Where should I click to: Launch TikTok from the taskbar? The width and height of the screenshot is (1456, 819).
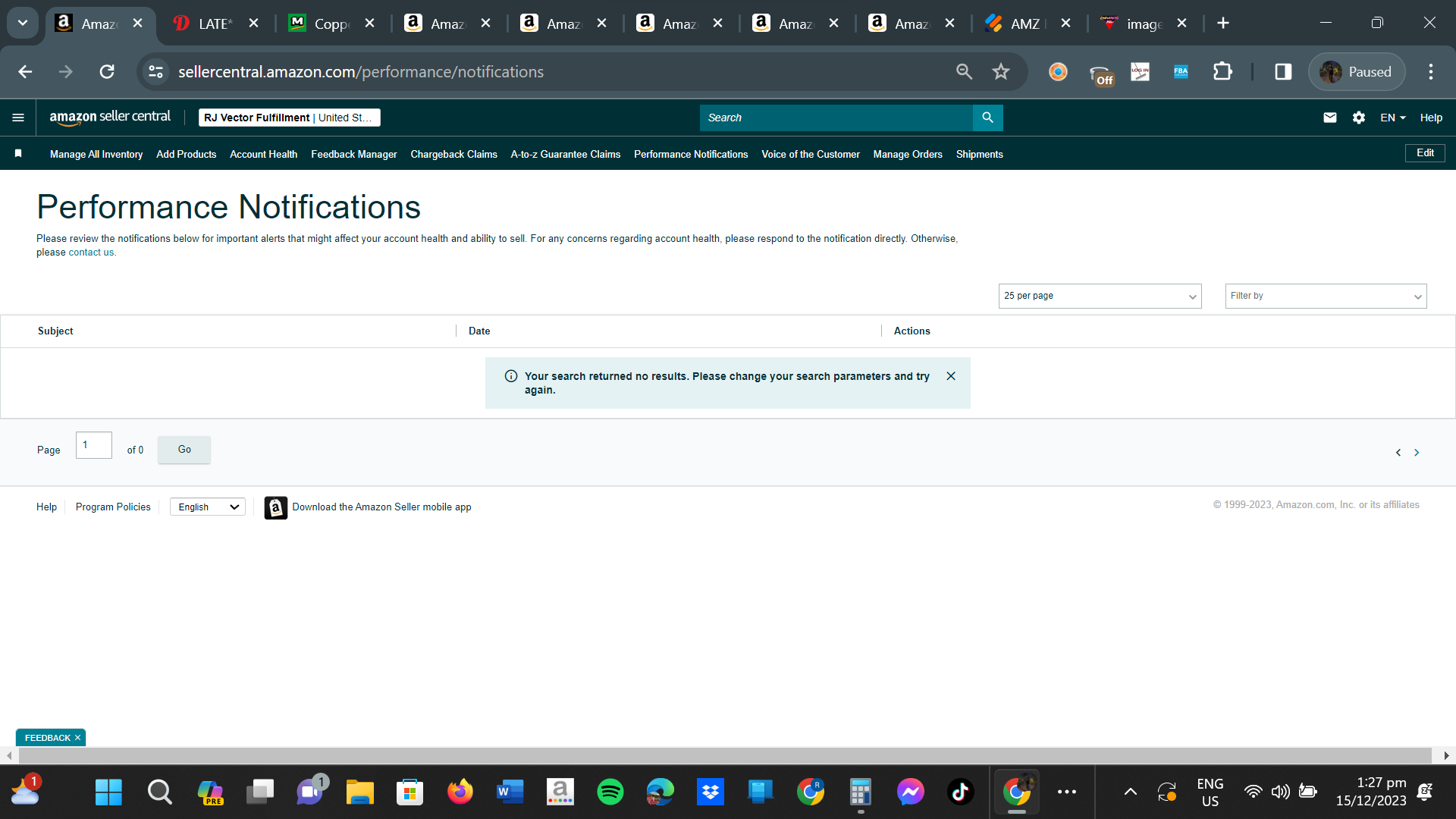(x=961, y=792)
